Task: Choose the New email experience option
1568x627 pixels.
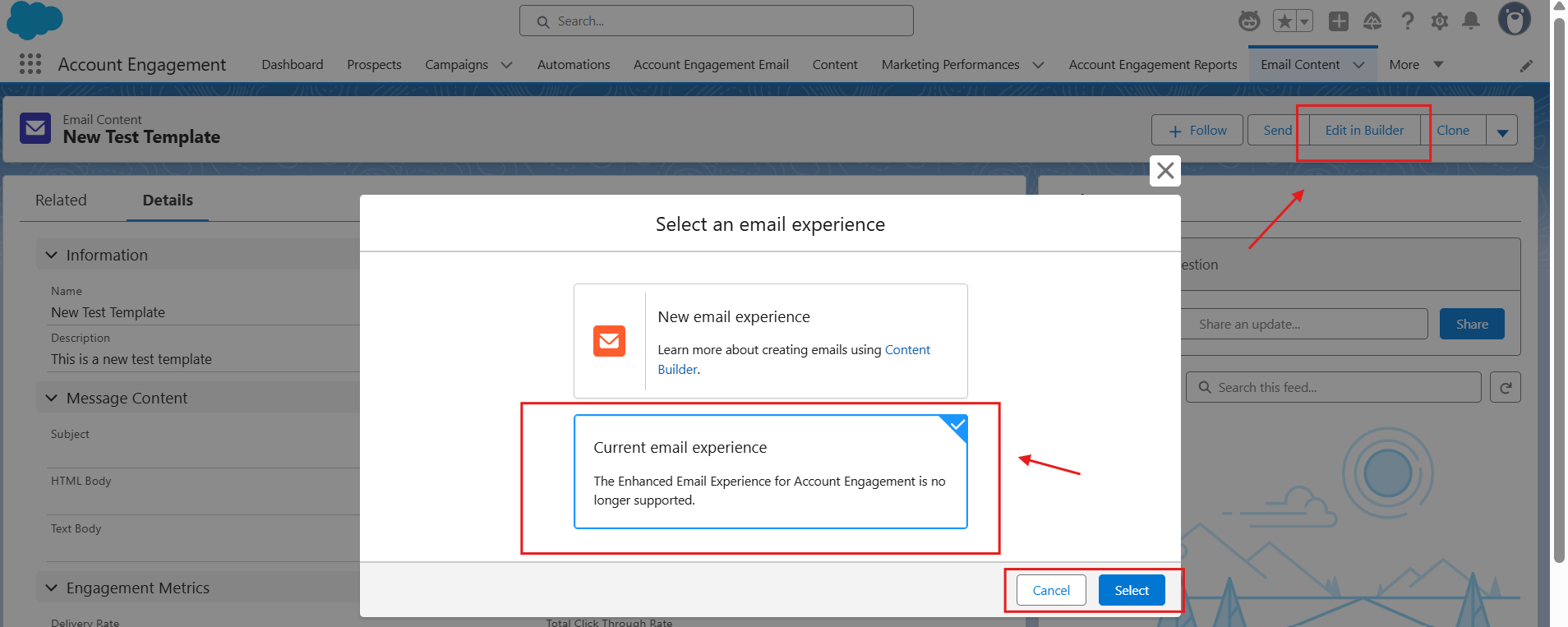Action: point(770,341)
